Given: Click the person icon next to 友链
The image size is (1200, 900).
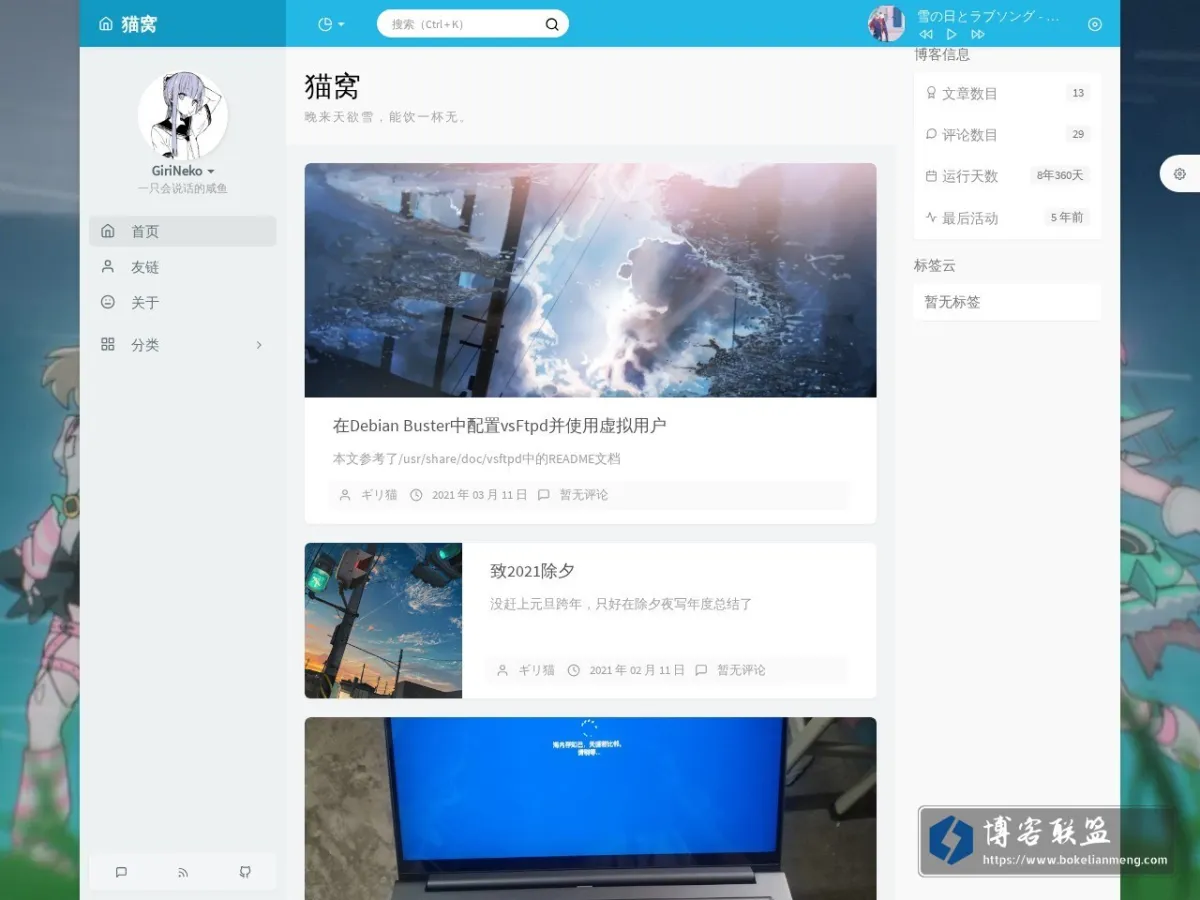Looking at the screenshot, I should point(108,267).
